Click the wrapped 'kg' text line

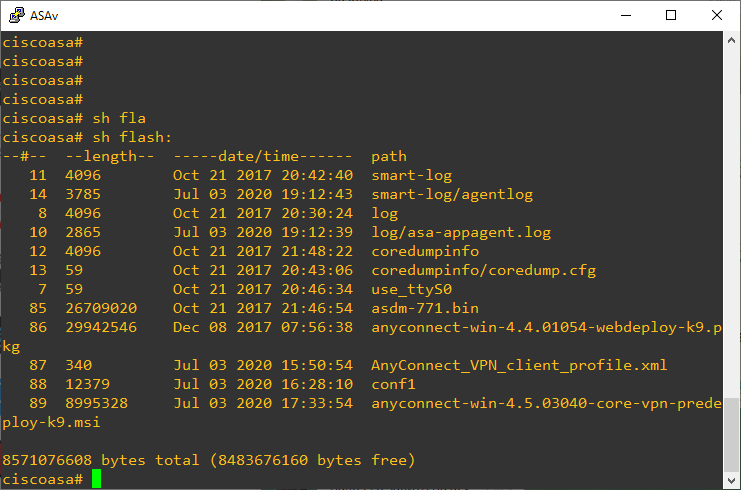[11, 347]
